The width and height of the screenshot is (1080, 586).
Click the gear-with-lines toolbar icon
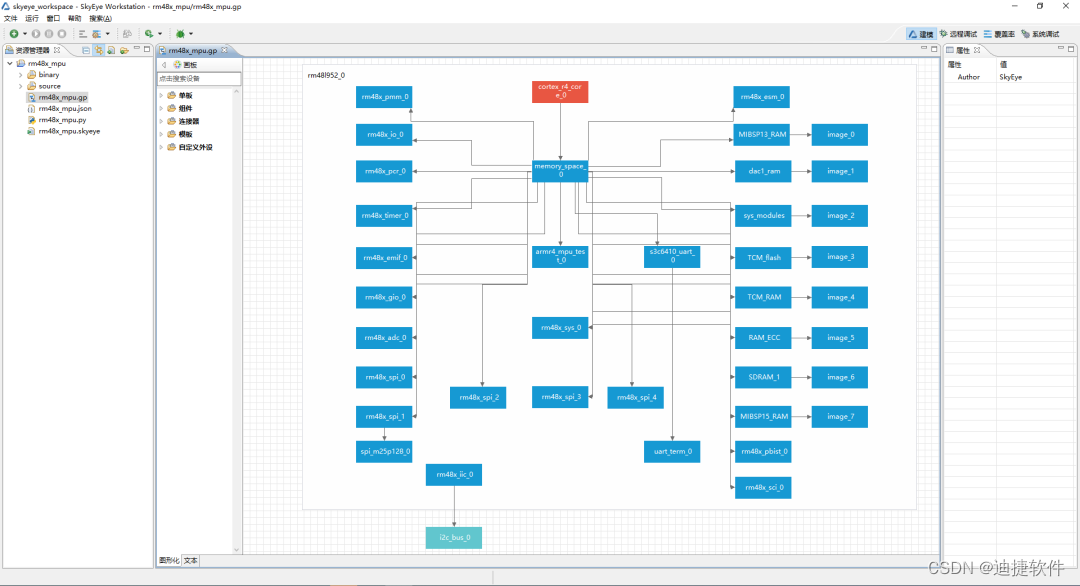96,34
